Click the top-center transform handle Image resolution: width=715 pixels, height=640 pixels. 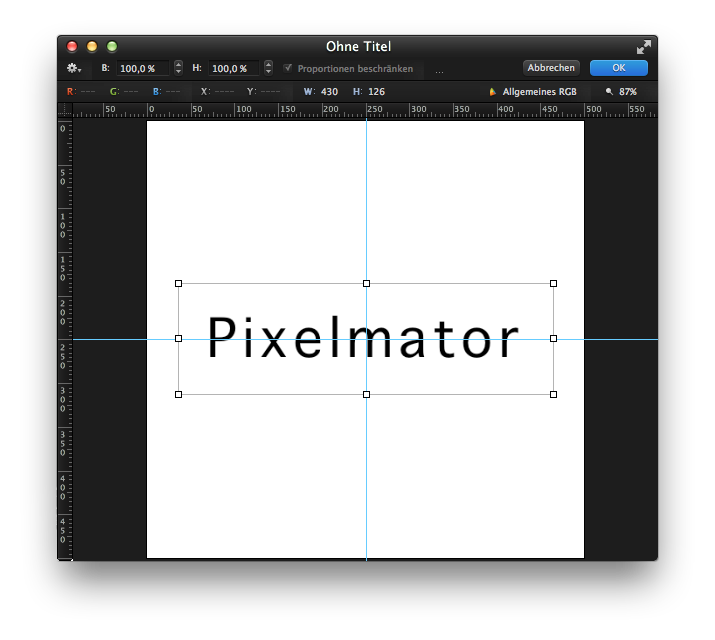click(366, 284)
